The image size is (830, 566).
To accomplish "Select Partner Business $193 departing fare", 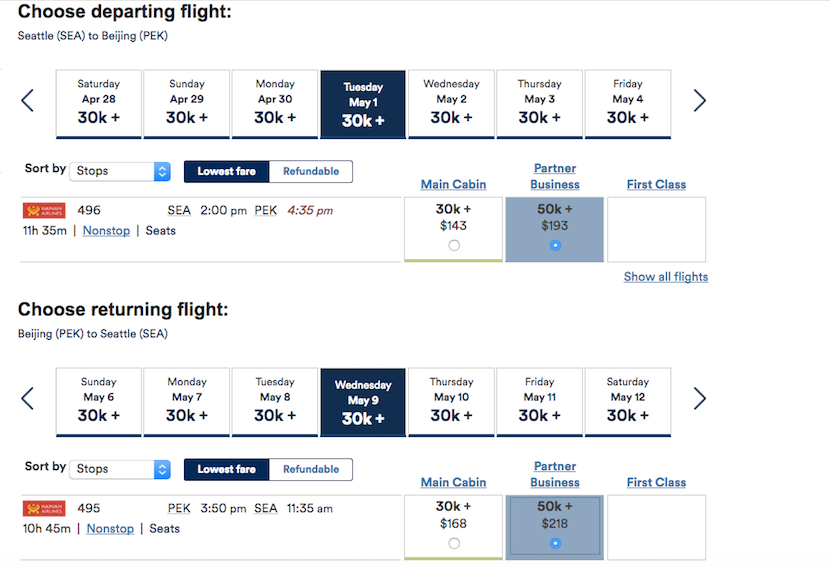I will (x=555, y=245).
